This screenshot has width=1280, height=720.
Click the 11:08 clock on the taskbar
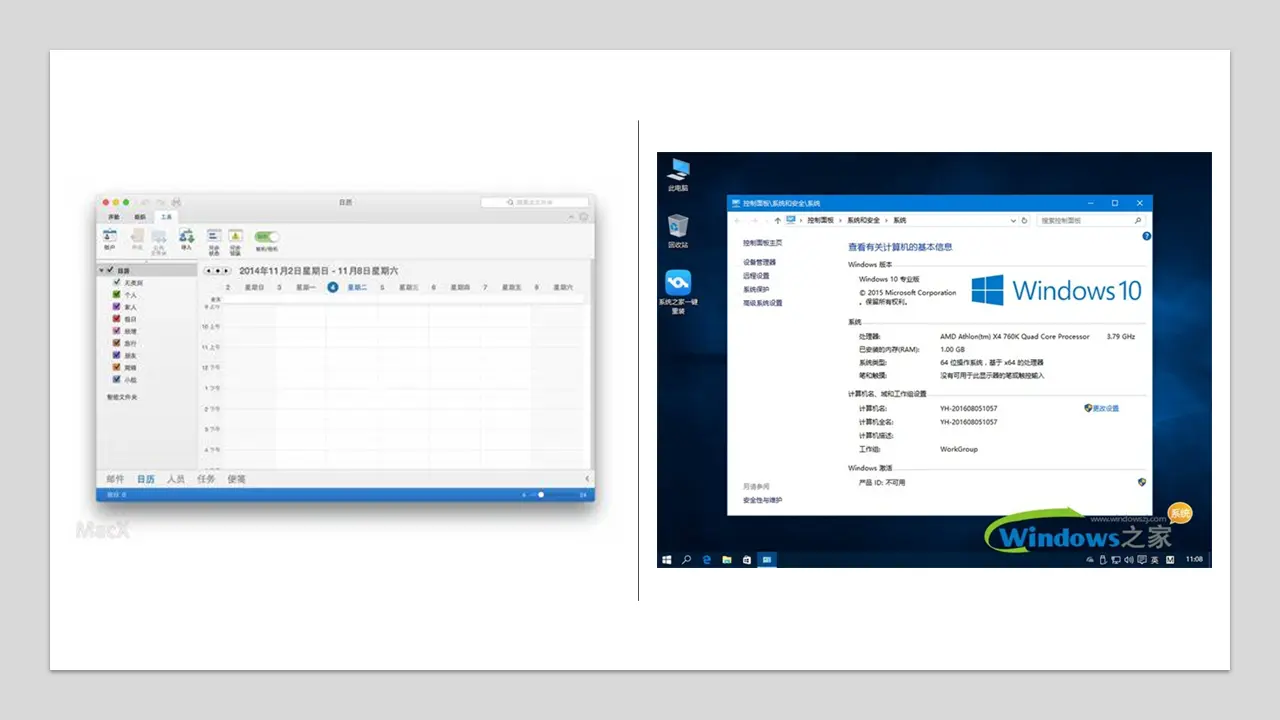(x=1193, y=559)
